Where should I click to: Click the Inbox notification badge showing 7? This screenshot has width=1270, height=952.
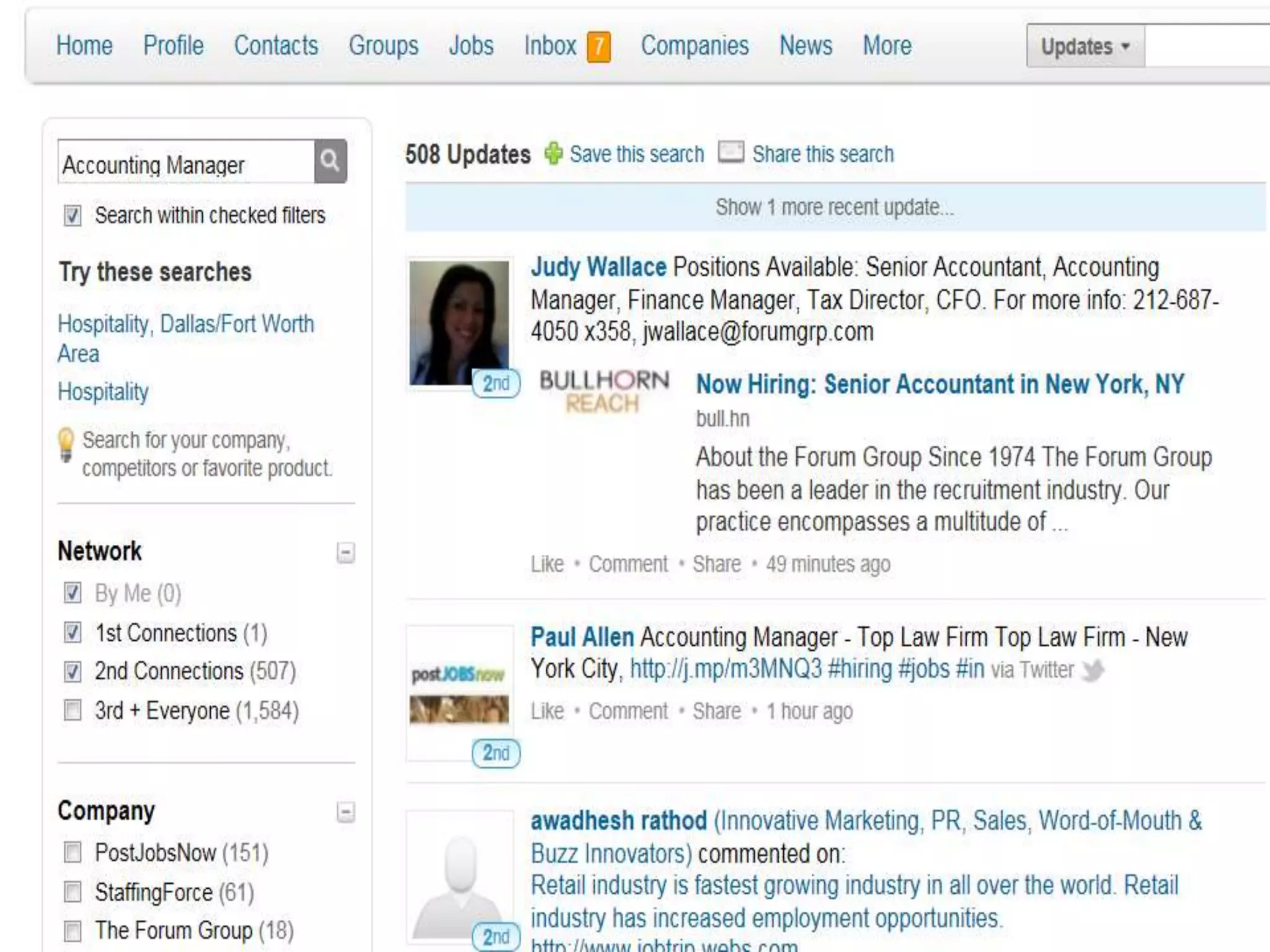click(x=599, y=47)
